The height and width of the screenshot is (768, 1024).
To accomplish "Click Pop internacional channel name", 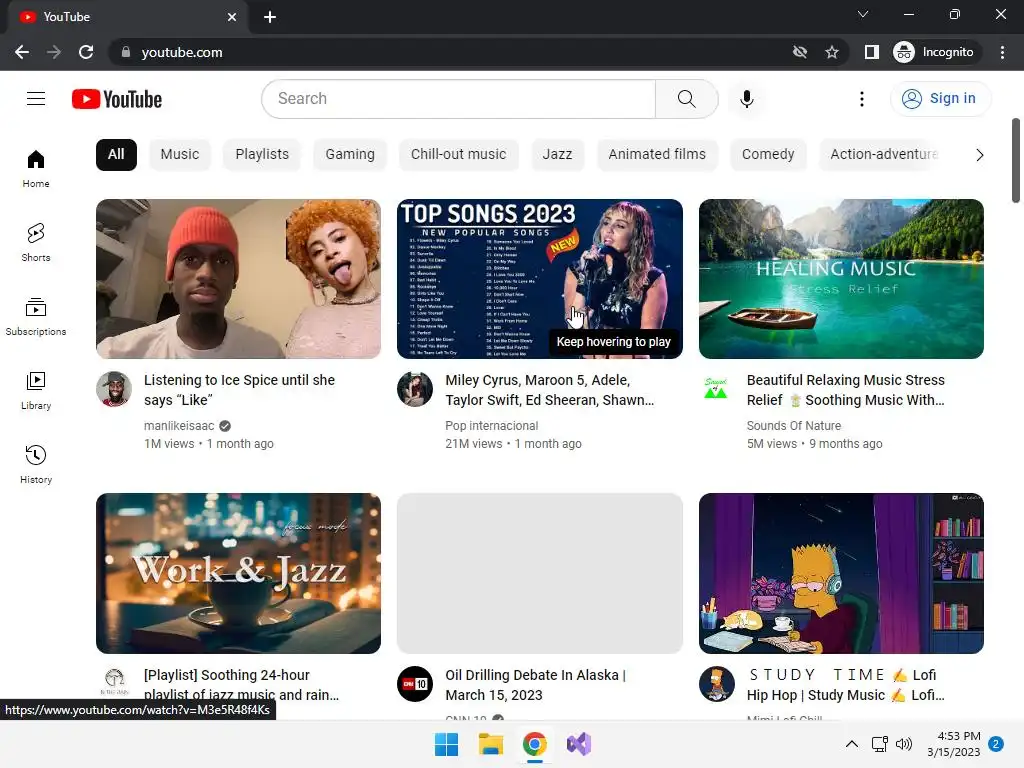I will [492, 426].
